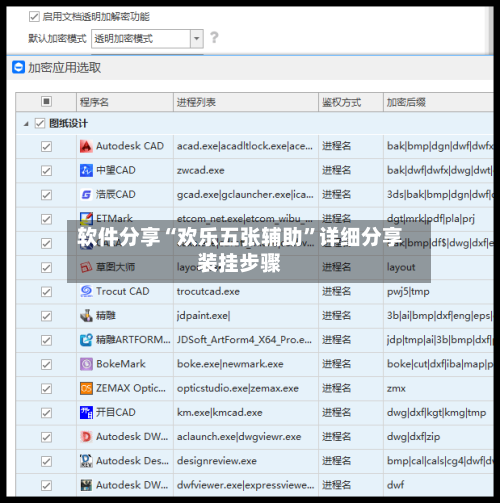Click the Autodesk Design Review icon

coord(86,461)
